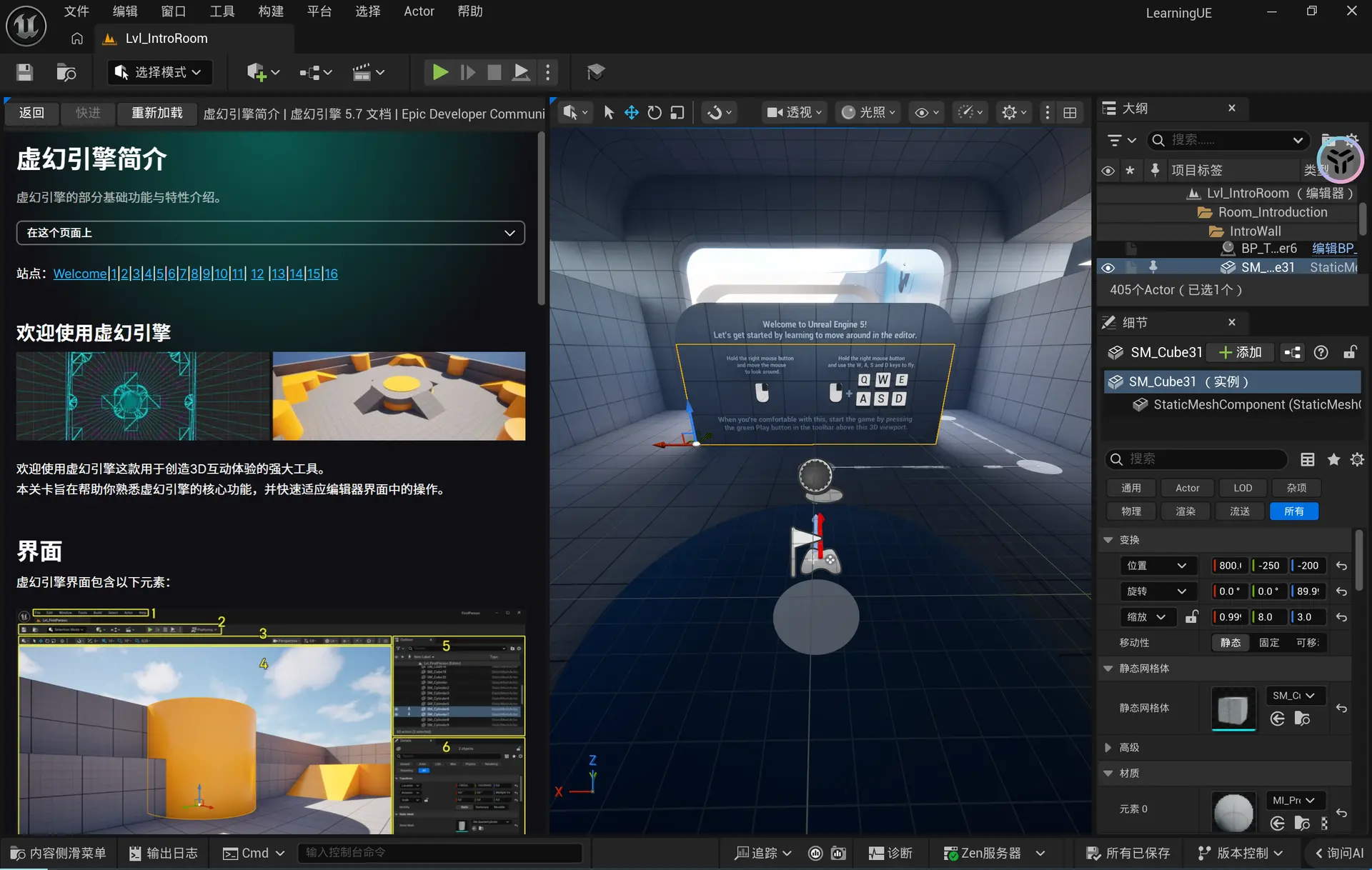The width and height of the screenshot is (1372, 870).
Task: Select the 物理 property filter
Action: click(1131, 511)
